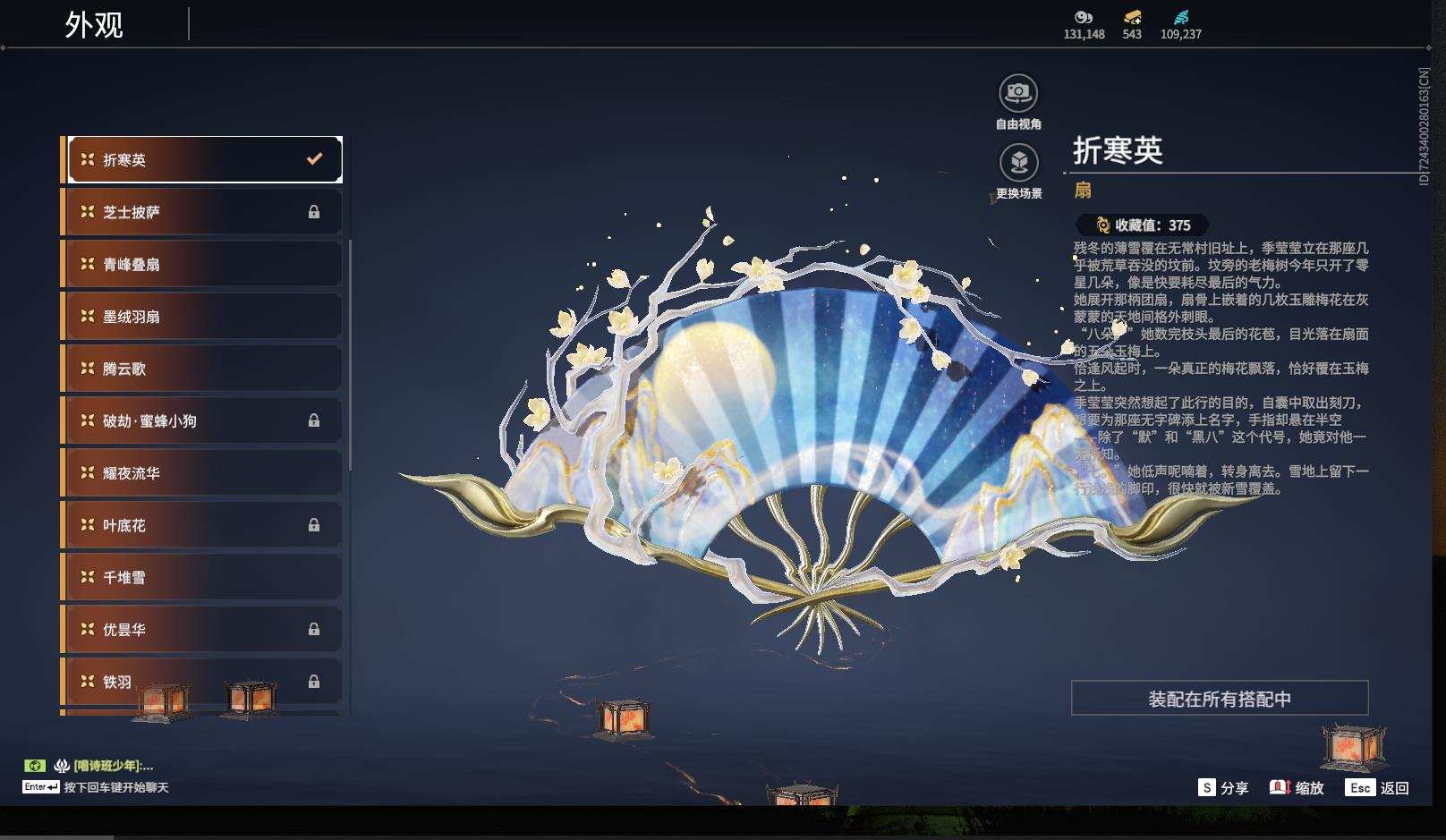Click 分享 to share the skin
This screenshot has height=840, width=1446.
point(1234,788)
